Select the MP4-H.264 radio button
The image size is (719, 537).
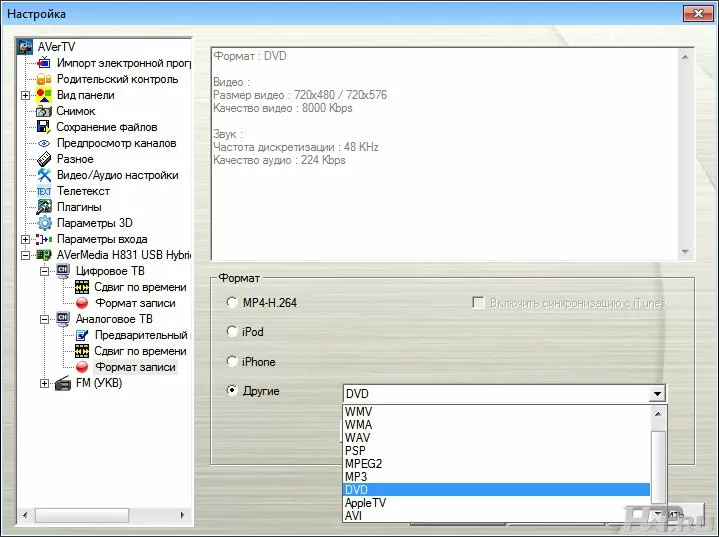pos(233,302)
